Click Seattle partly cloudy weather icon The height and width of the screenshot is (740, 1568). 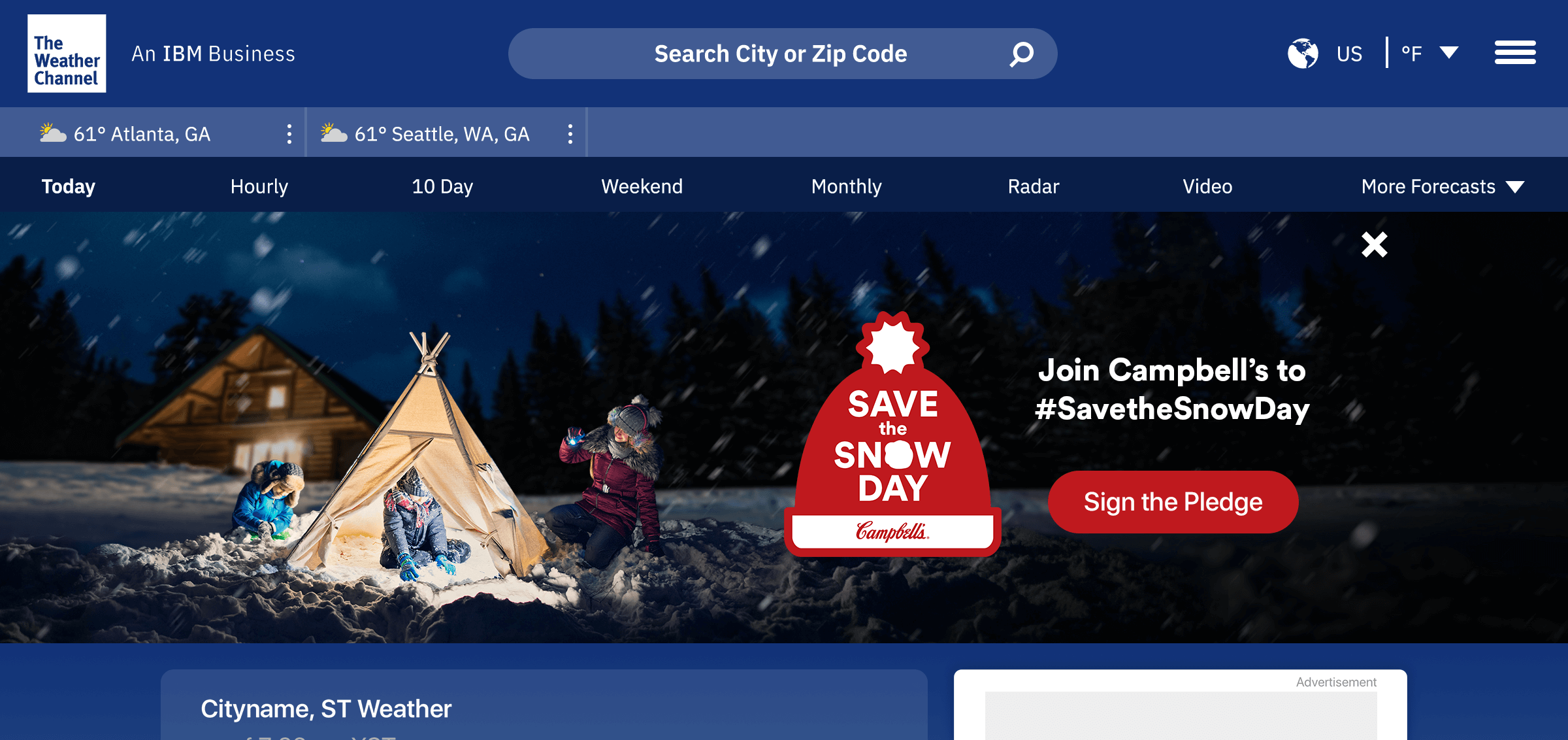click(334, 133)
